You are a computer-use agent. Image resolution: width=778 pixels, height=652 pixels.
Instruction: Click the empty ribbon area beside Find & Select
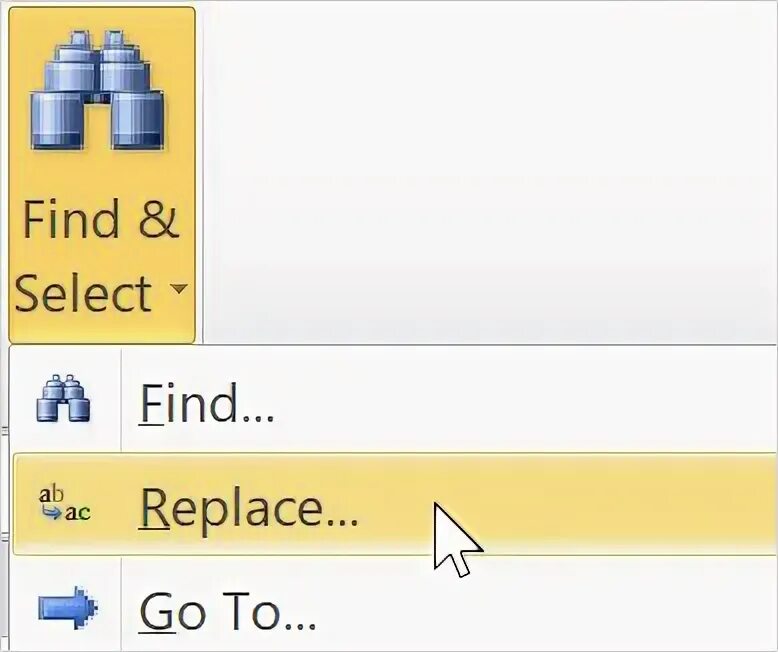(489, 171)
